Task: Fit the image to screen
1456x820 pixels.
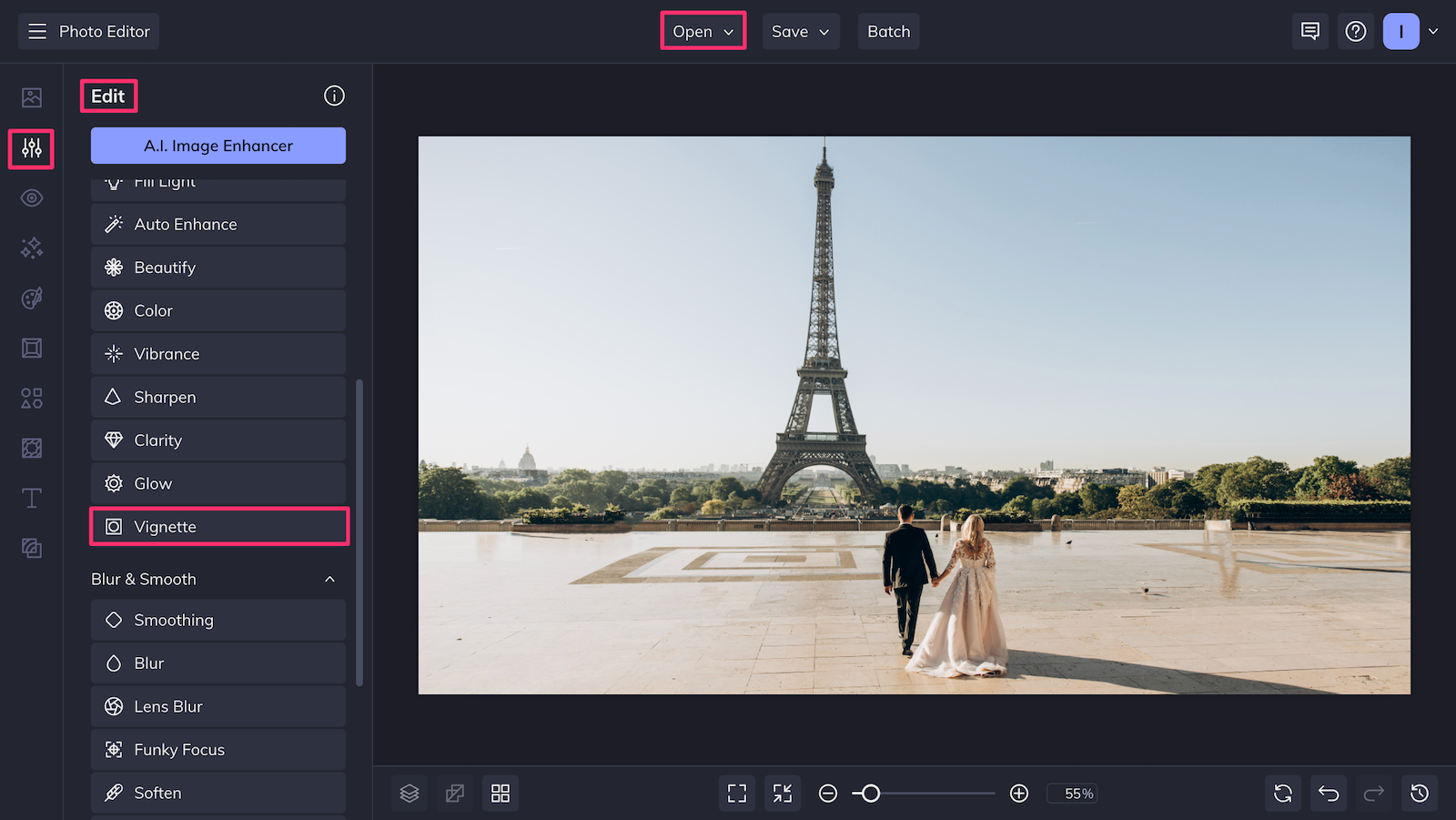Action: coord(736,793)
